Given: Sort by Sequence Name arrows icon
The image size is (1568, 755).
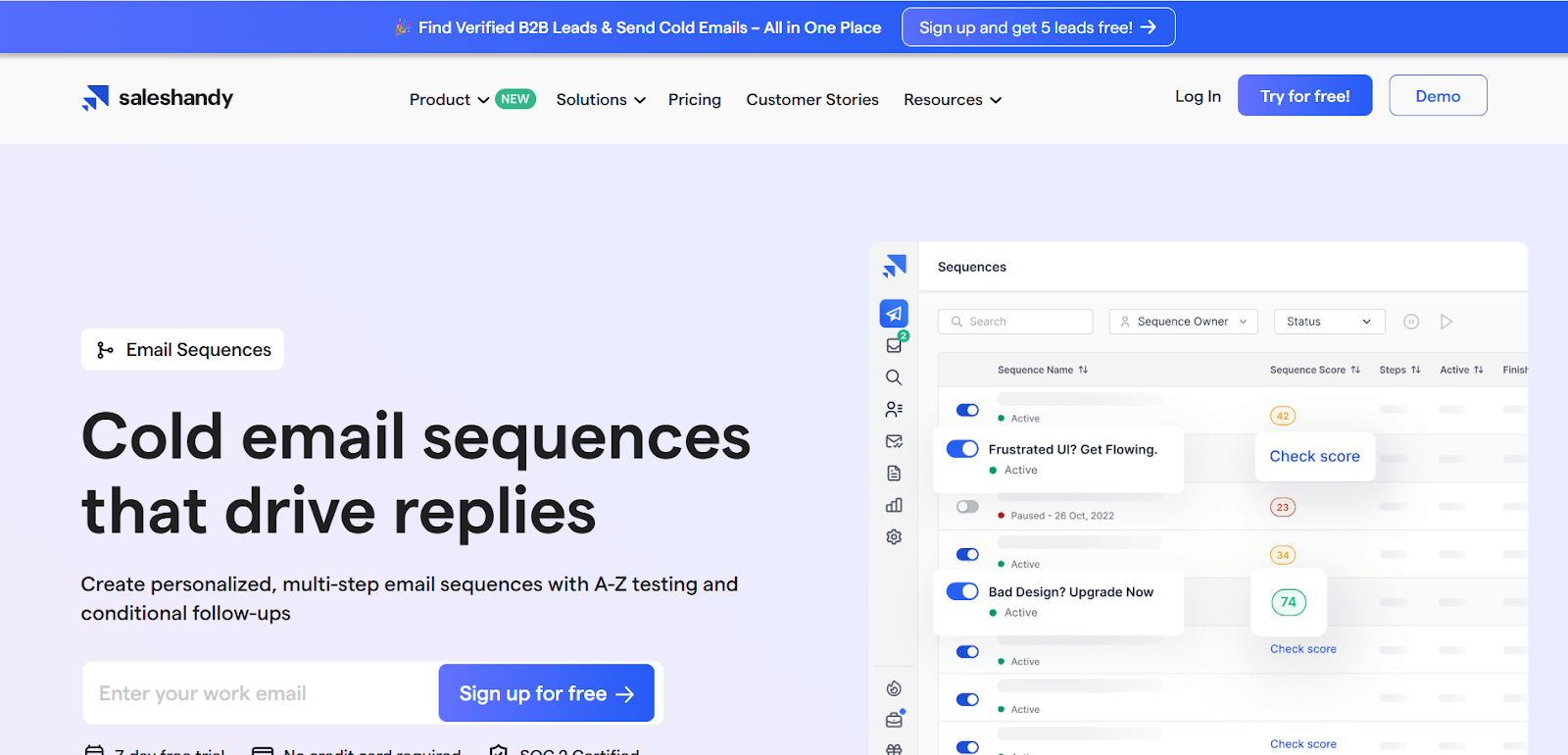Looking at the screenshot, I should (x=1083, y=370).
